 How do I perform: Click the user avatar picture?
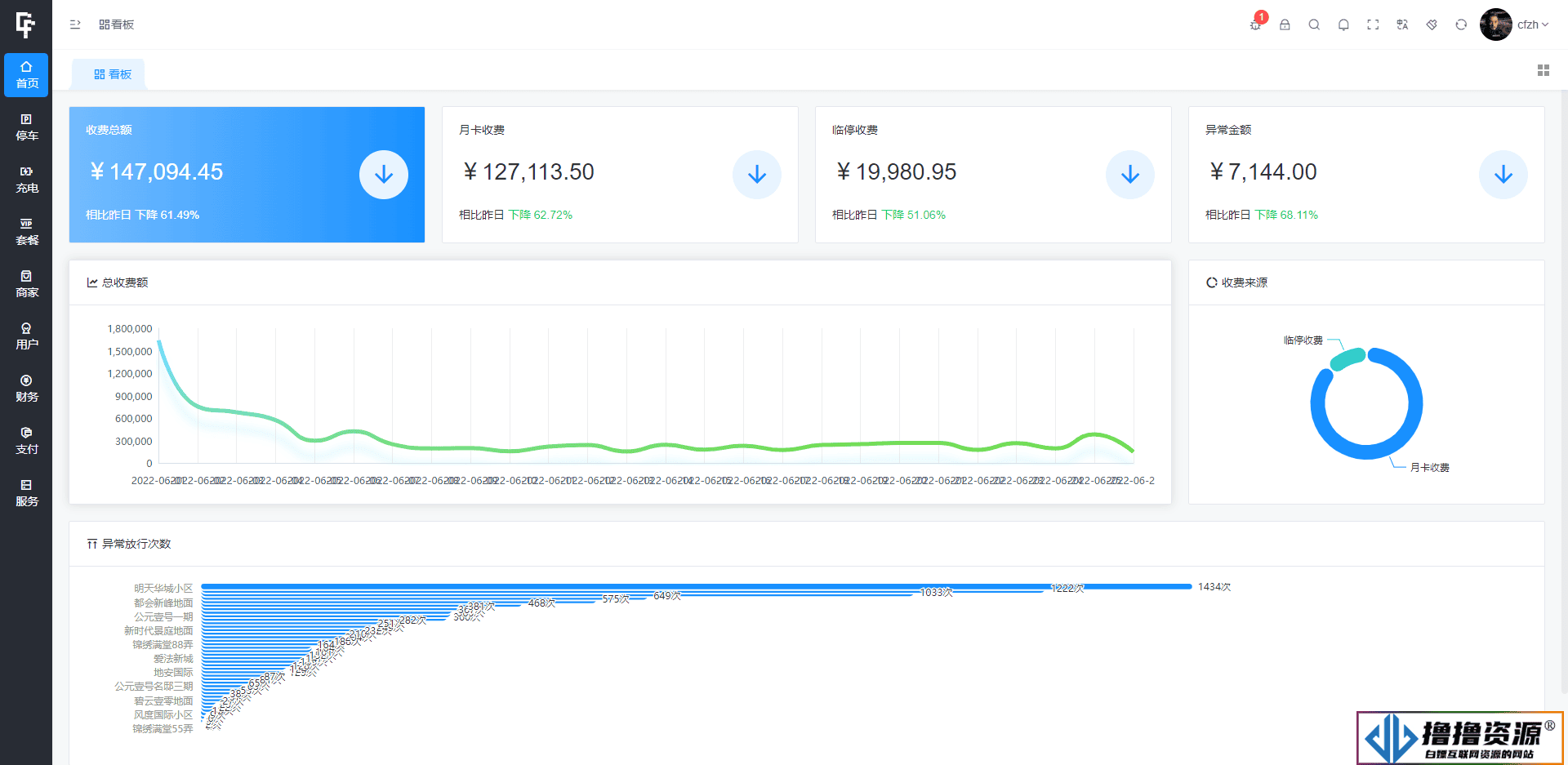[x=1495, y=24]
